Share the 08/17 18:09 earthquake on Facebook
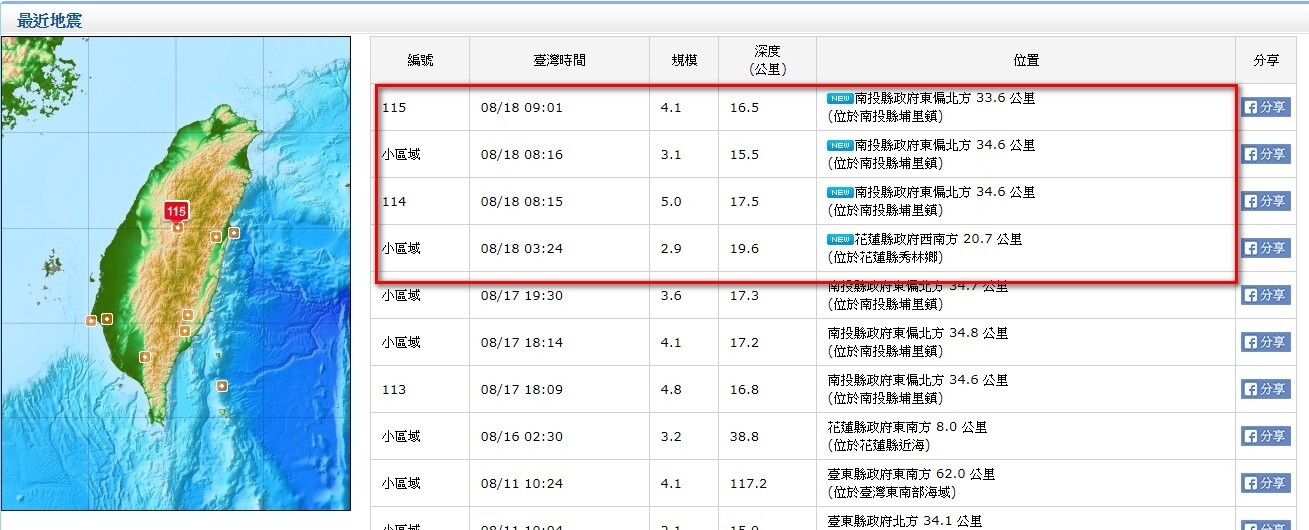 pos(1265,389)
